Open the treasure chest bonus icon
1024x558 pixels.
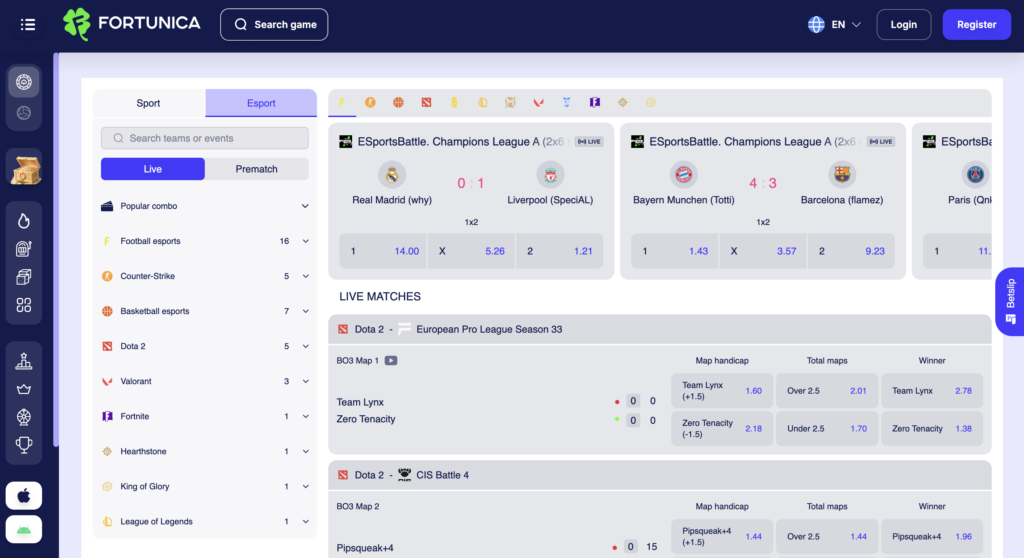(24, 169)
